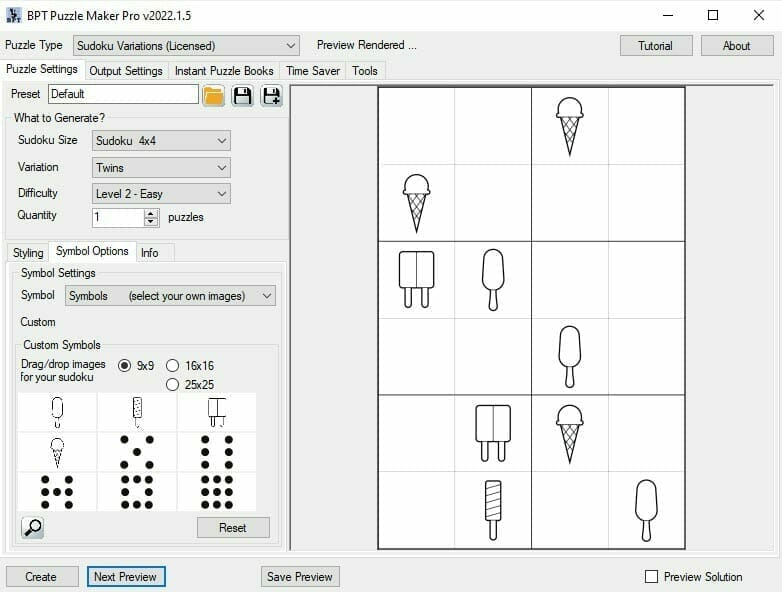
Task: Select the 9x9 radio button
Action: (125, 366)
